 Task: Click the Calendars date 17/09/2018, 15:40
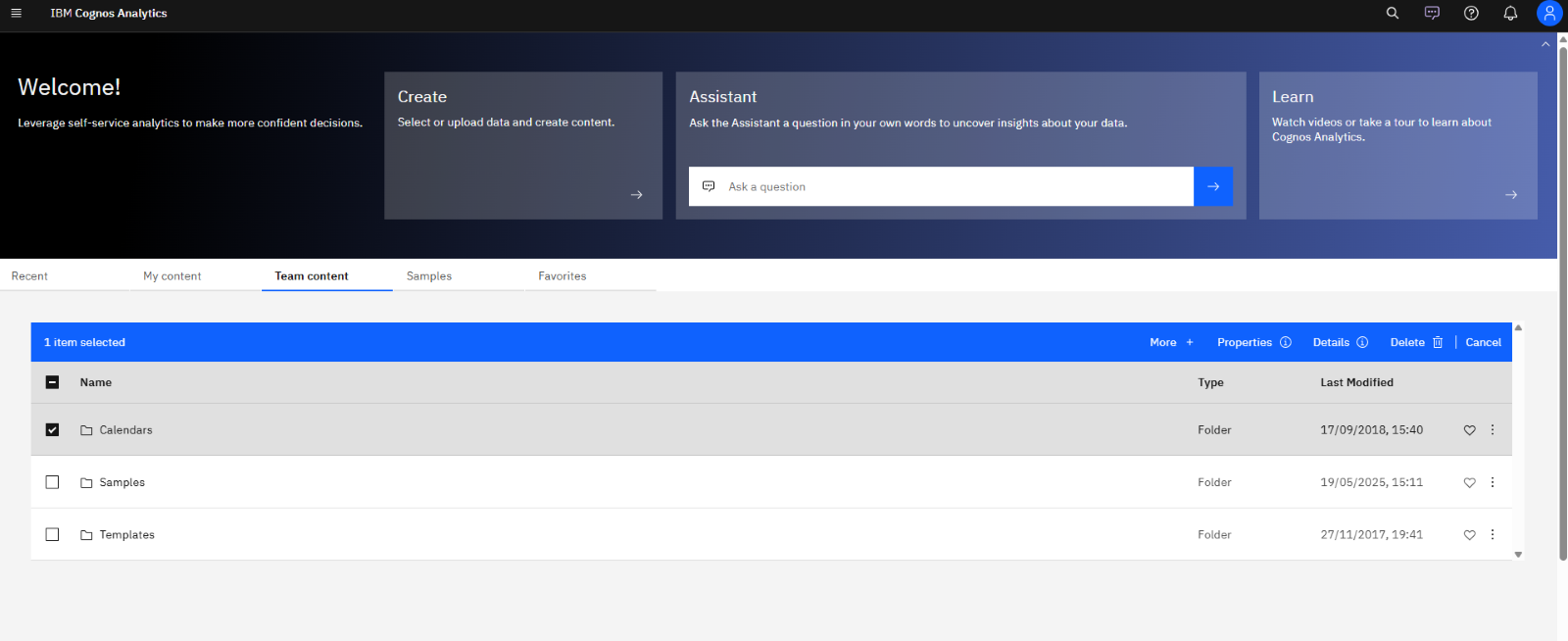pos(1371,430)
